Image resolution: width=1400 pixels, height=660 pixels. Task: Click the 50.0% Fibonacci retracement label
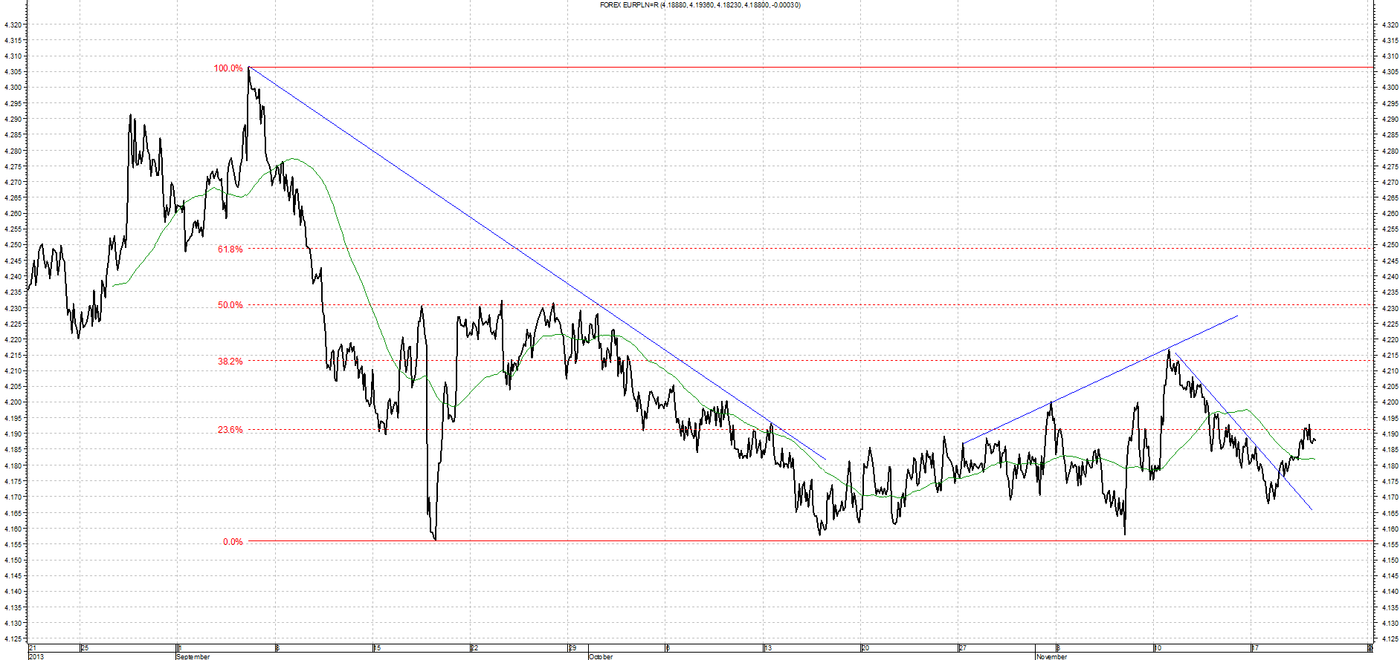click(230, 305)
